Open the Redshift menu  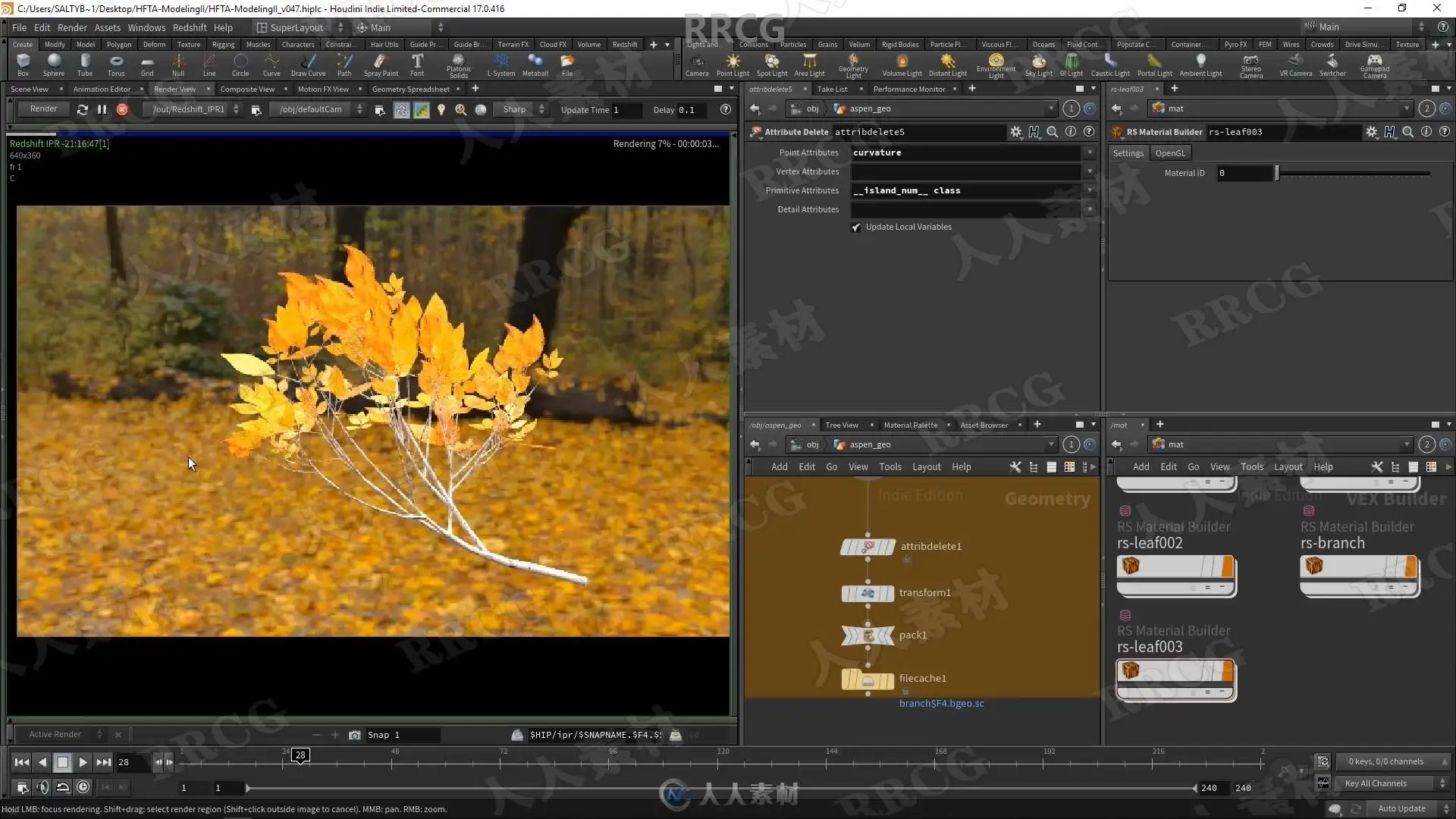point(190,27)
